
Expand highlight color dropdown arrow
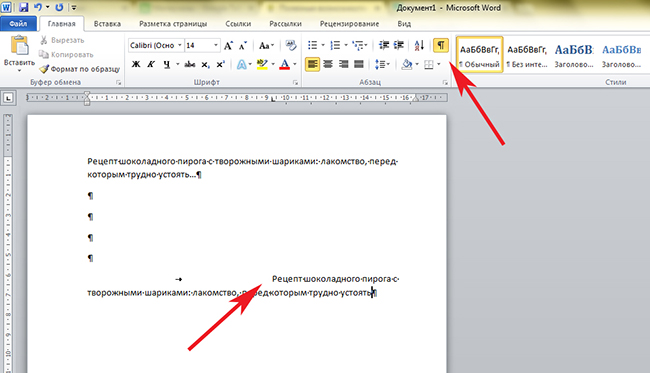pyautogui.click(x=273, y=64)
